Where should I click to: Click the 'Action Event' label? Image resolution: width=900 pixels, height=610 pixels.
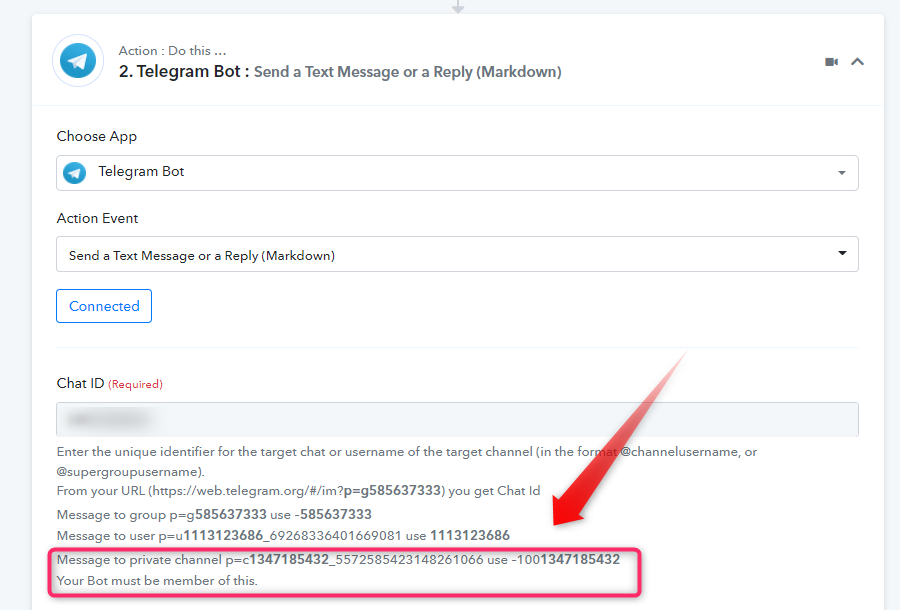pos(97,218)
